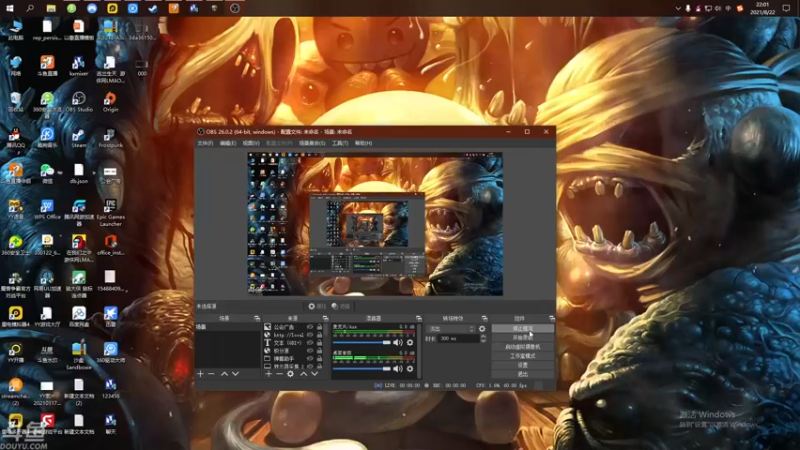Toggle visibility eye of 公众广告 source
The height and width of the screenshot is (450, 800).
click(x=310, y=327)
